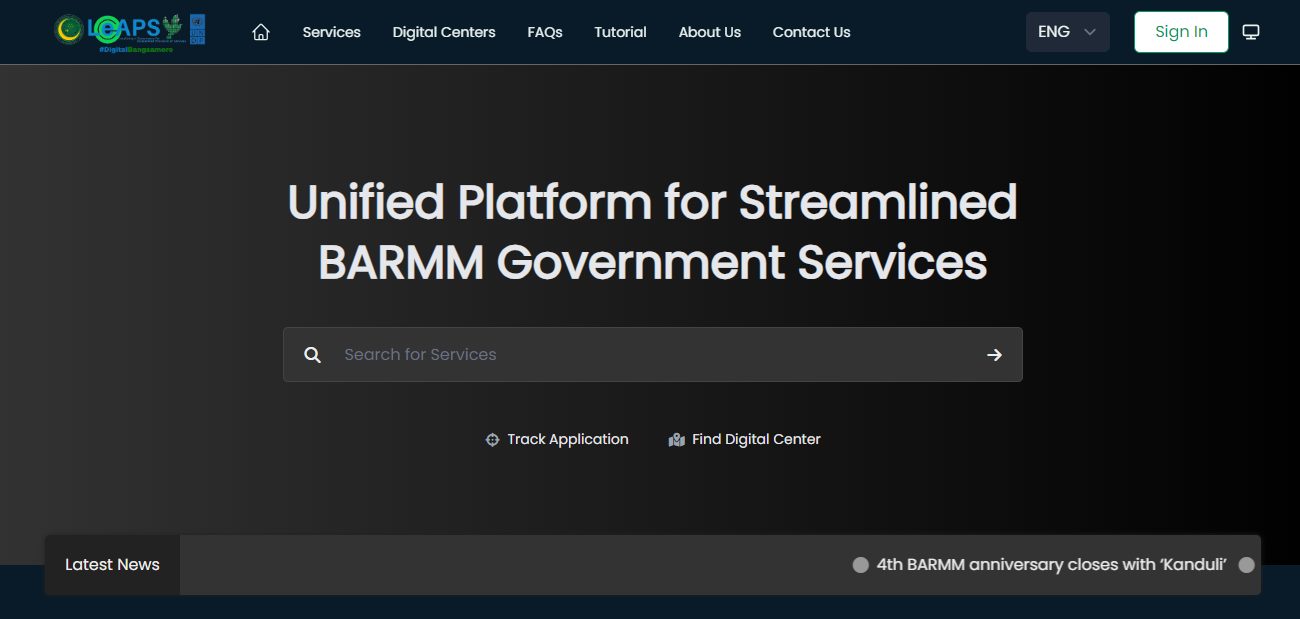Go to the About Us page
1300x619 pixels.
(x=710, y=32)
